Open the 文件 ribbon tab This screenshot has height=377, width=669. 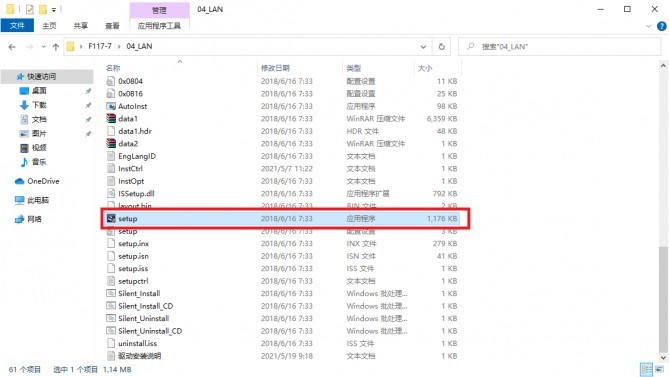(x=17, y=26)
